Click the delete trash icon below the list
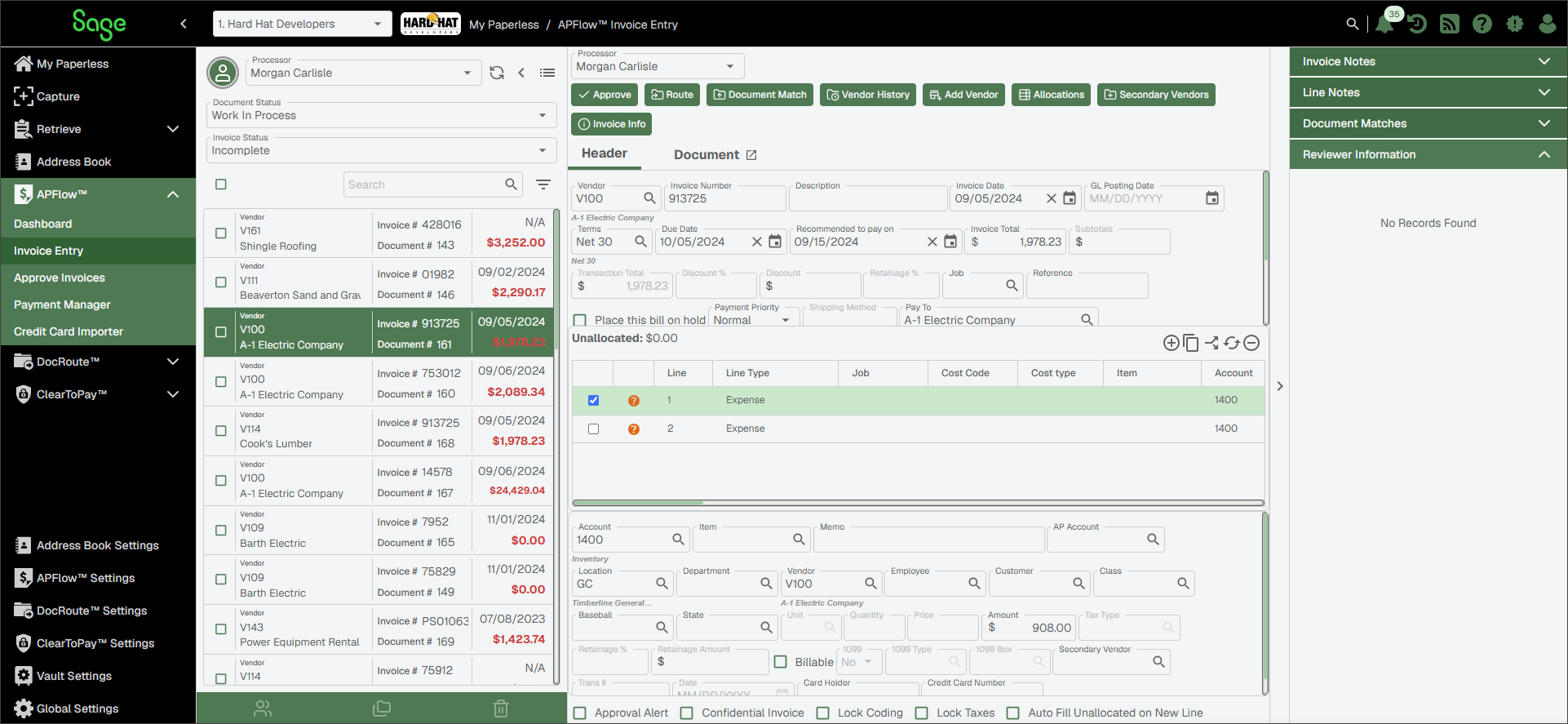The image size is (1568, 724). tap(501, 708)
